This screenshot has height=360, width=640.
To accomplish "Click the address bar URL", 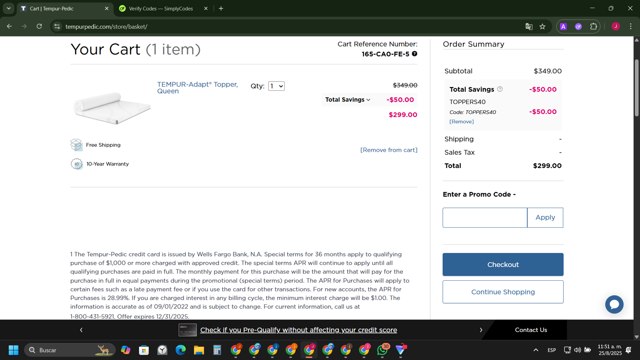I will 106,27.
